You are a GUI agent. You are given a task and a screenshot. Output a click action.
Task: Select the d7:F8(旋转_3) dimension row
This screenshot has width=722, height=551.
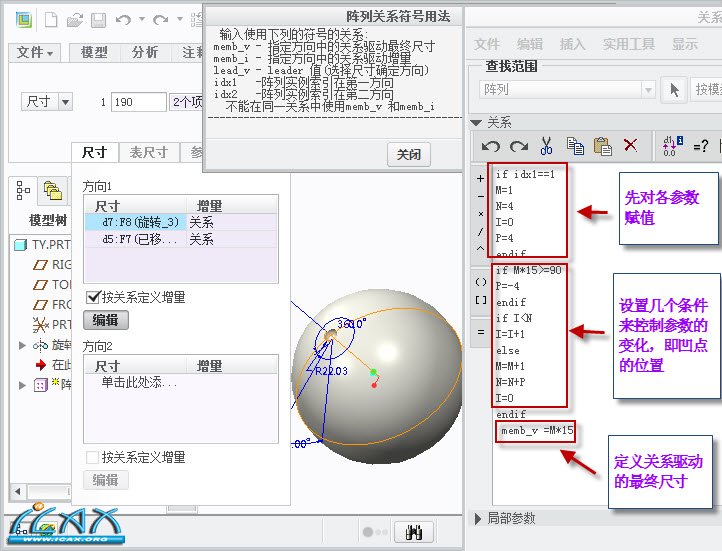point(181,222)
